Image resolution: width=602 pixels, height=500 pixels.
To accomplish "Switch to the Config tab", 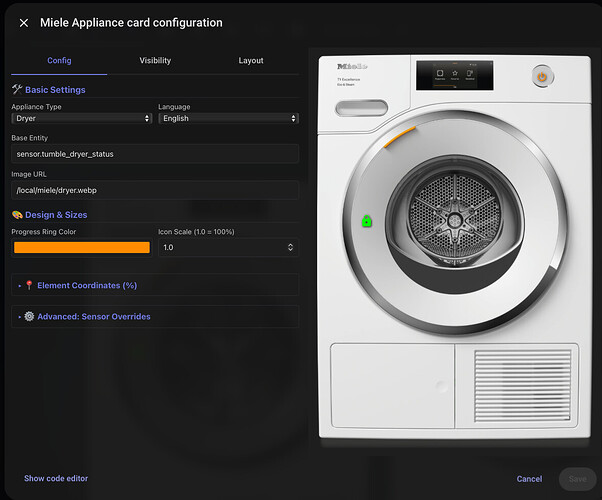I will [59, 60].
